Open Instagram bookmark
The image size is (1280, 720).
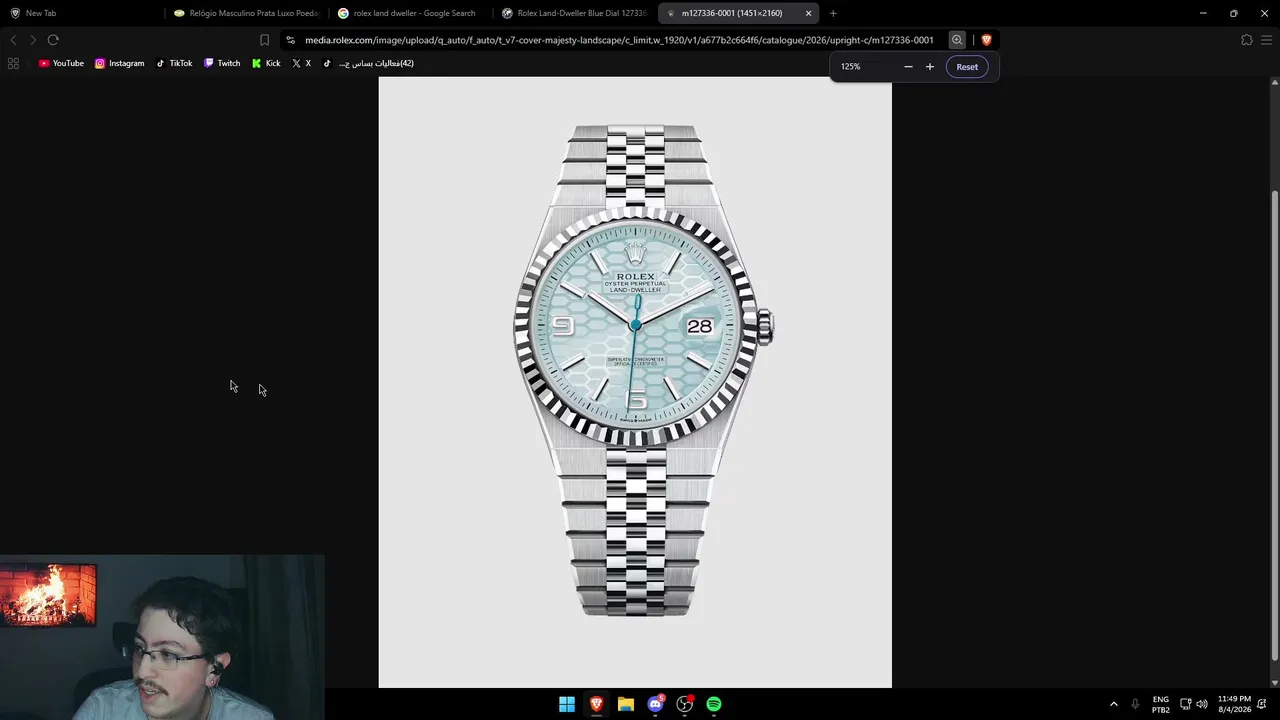[x=120, y=63]
